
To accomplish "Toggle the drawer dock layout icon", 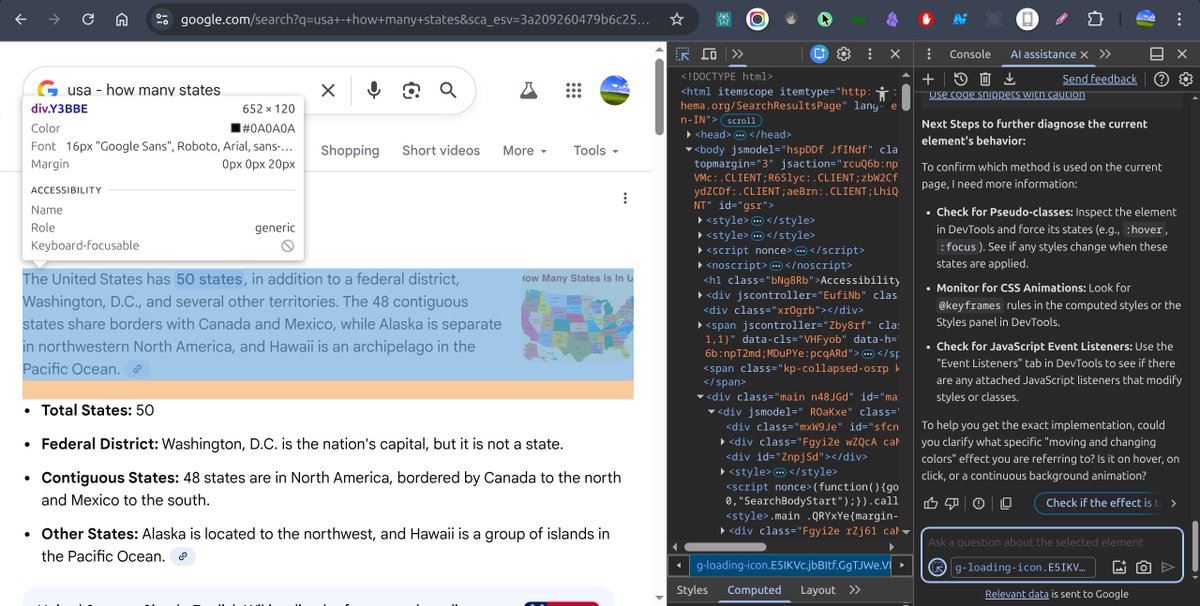I will click(x=1157, y=54).
